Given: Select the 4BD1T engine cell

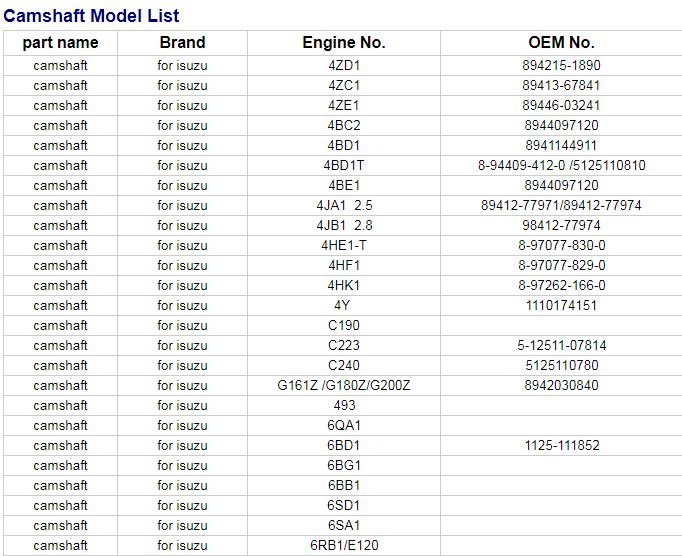Looking at the screenshot, I should 344,166.
